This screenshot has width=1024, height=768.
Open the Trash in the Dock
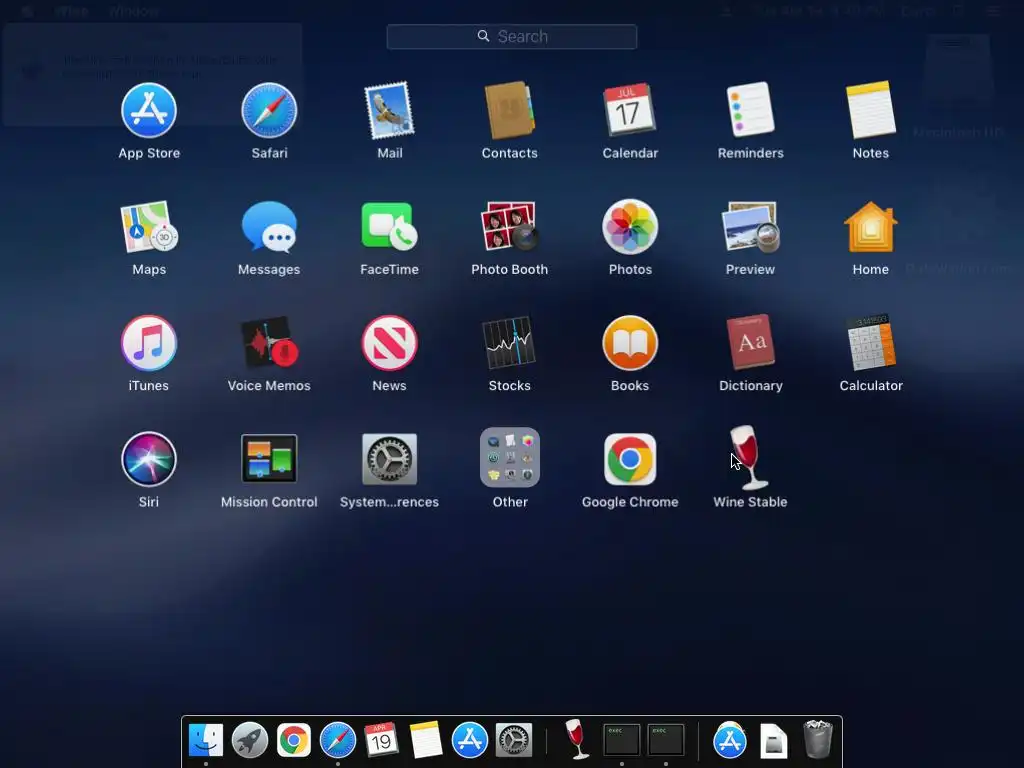818,739
